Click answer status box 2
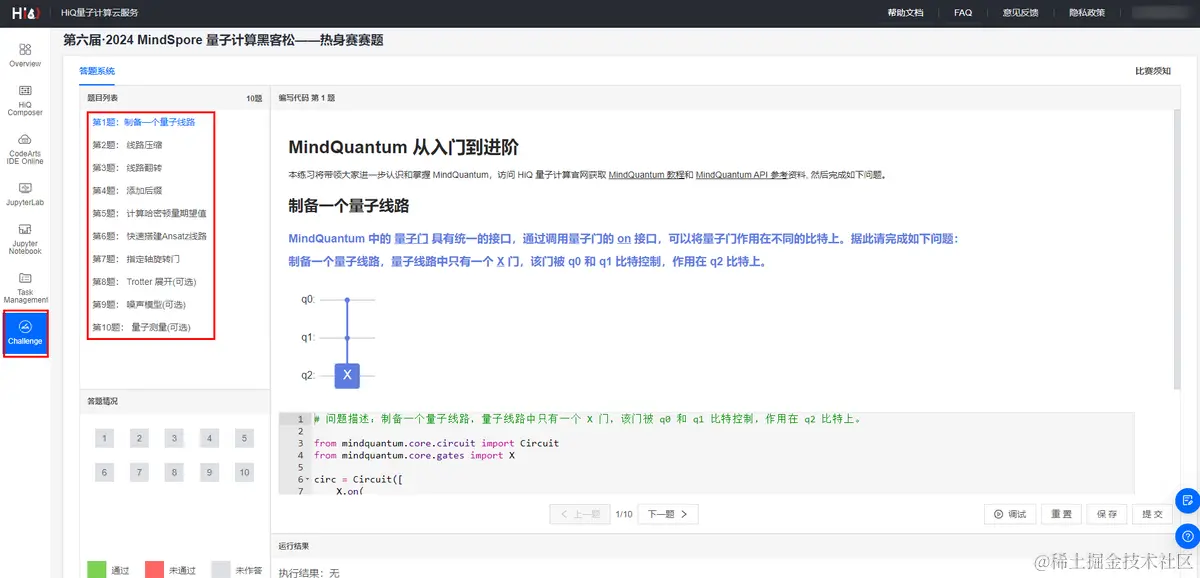The image size is (1200, 578). (140, 438)
